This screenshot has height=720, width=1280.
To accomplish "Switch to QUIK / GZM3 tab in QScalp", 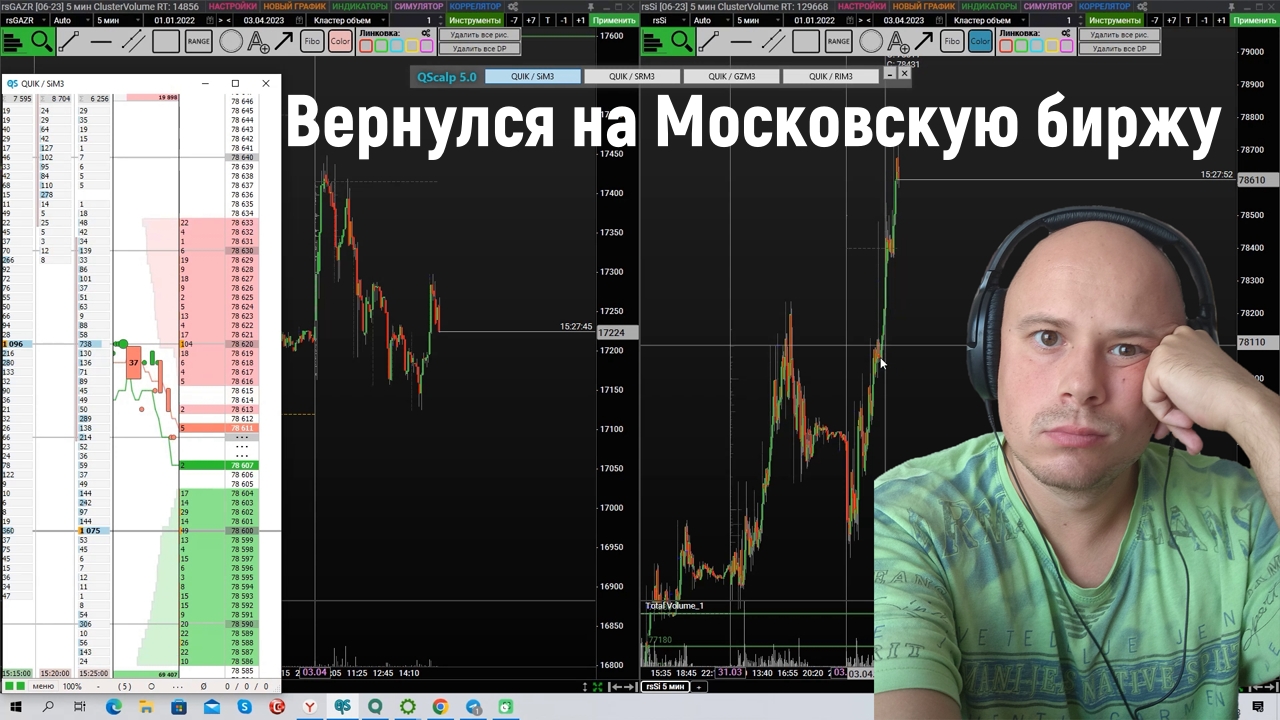I will pyautogui.click(x=732, y=76).
